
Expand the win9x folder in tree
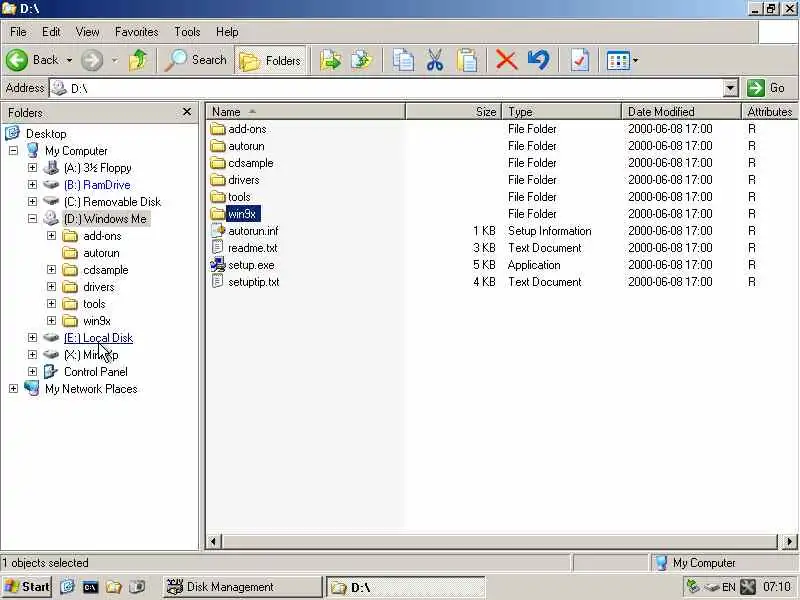[51, 320]
